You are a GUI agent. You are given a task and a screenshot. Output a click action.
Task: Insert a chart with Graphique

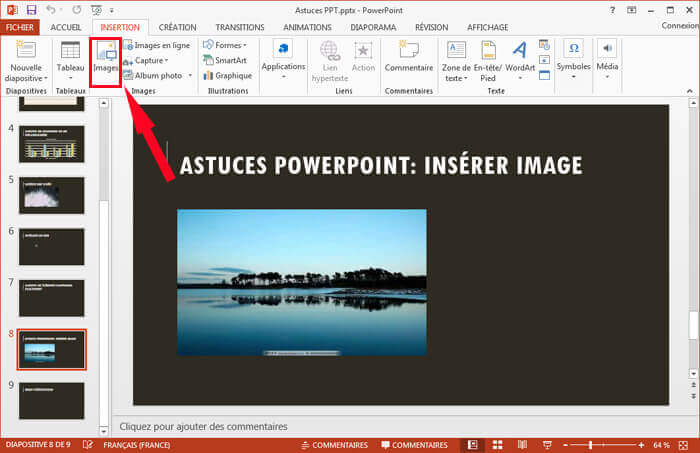coord(227,75)
